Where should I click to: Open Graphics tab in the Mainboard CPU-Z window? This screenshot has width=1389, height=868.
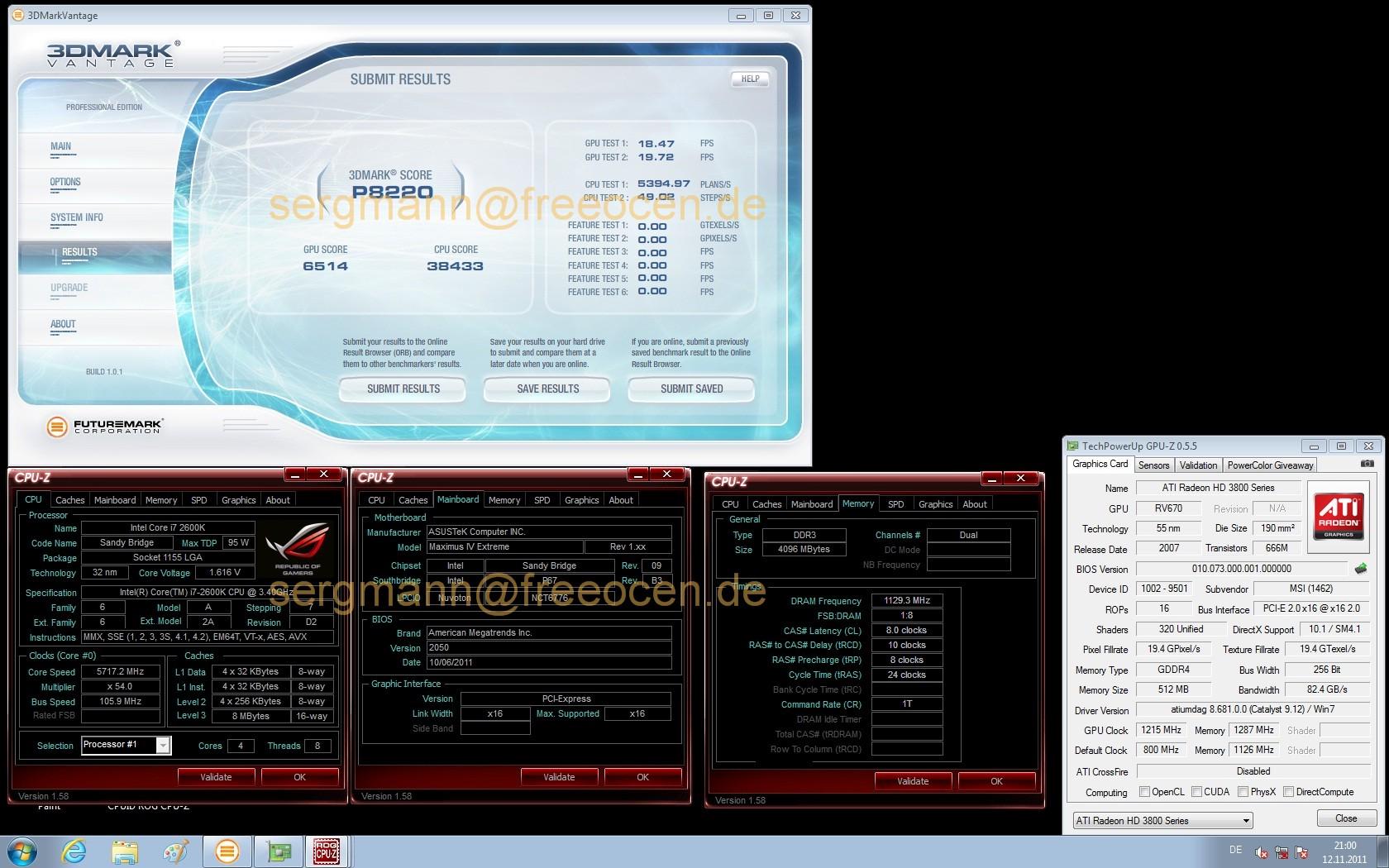pos(581,500)
